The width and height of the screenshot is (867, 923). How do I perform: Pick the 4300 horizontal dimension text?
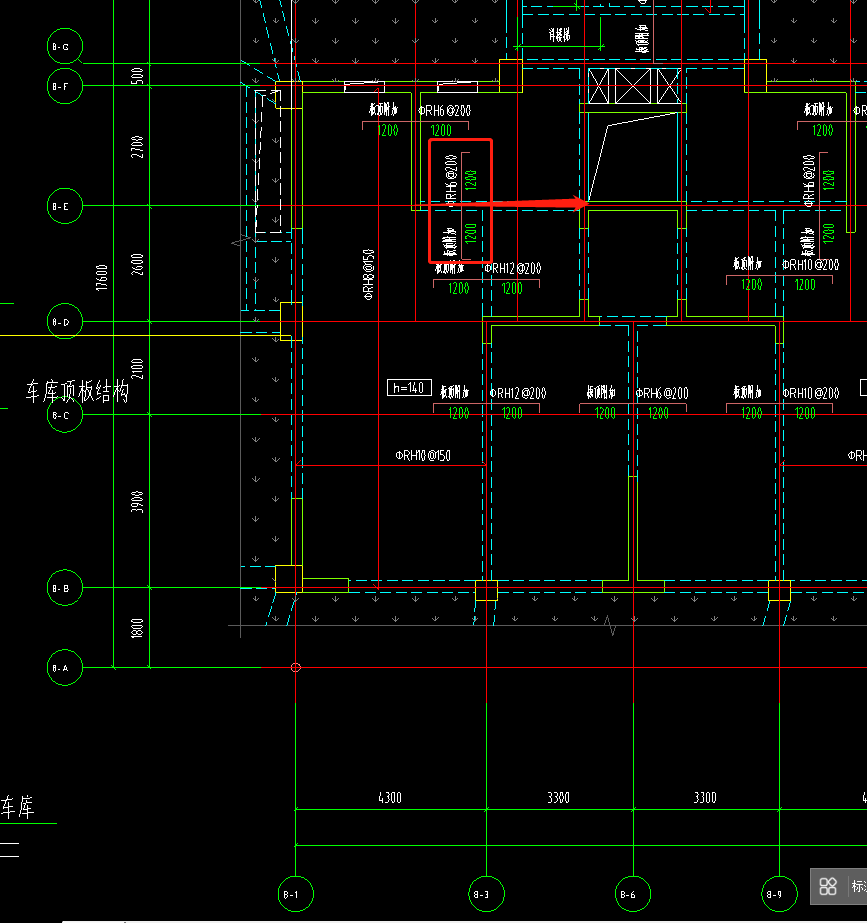coord(390,798)
